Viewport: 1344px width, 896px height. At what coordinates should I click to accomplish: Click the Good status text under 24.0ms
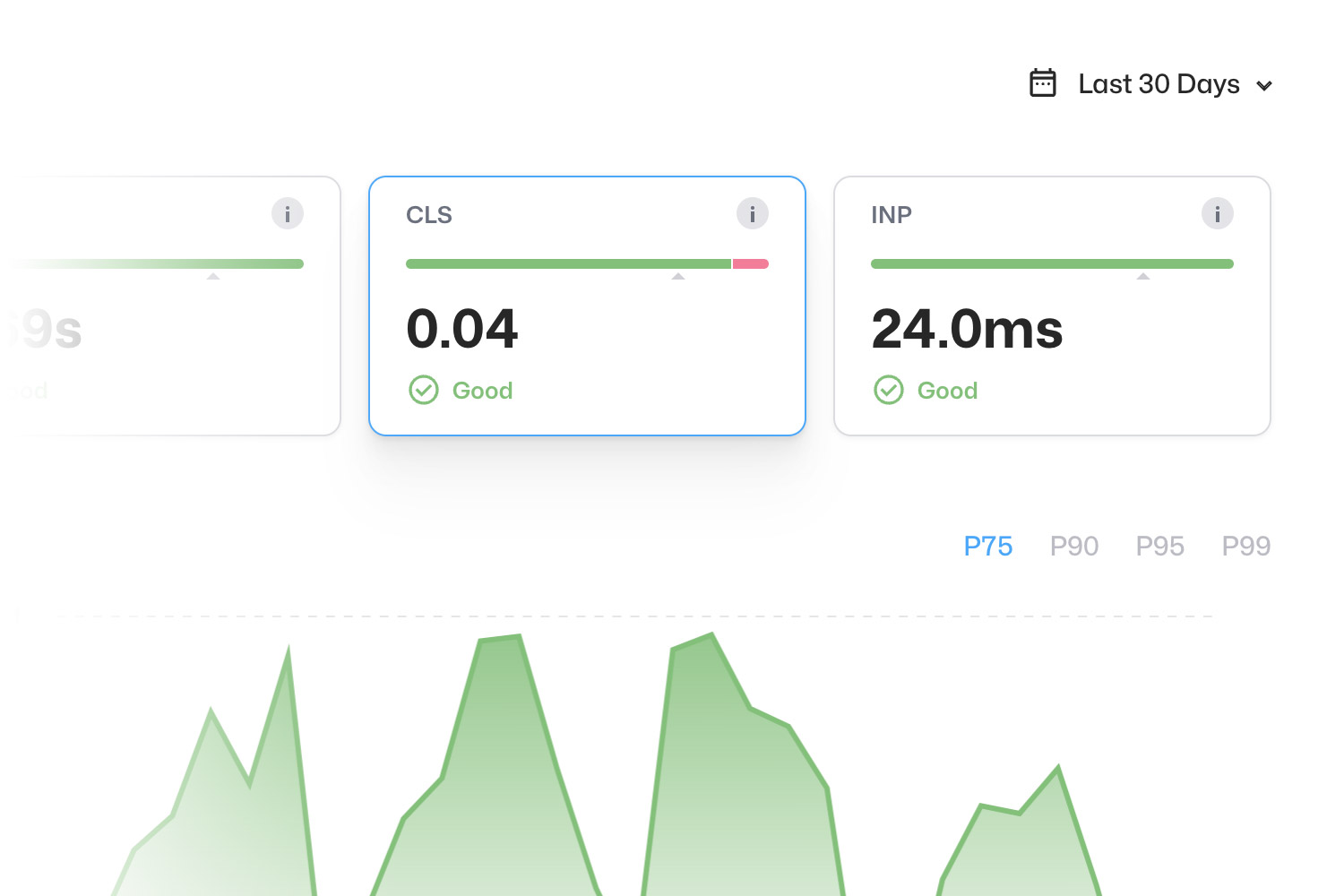pos(948,391)
